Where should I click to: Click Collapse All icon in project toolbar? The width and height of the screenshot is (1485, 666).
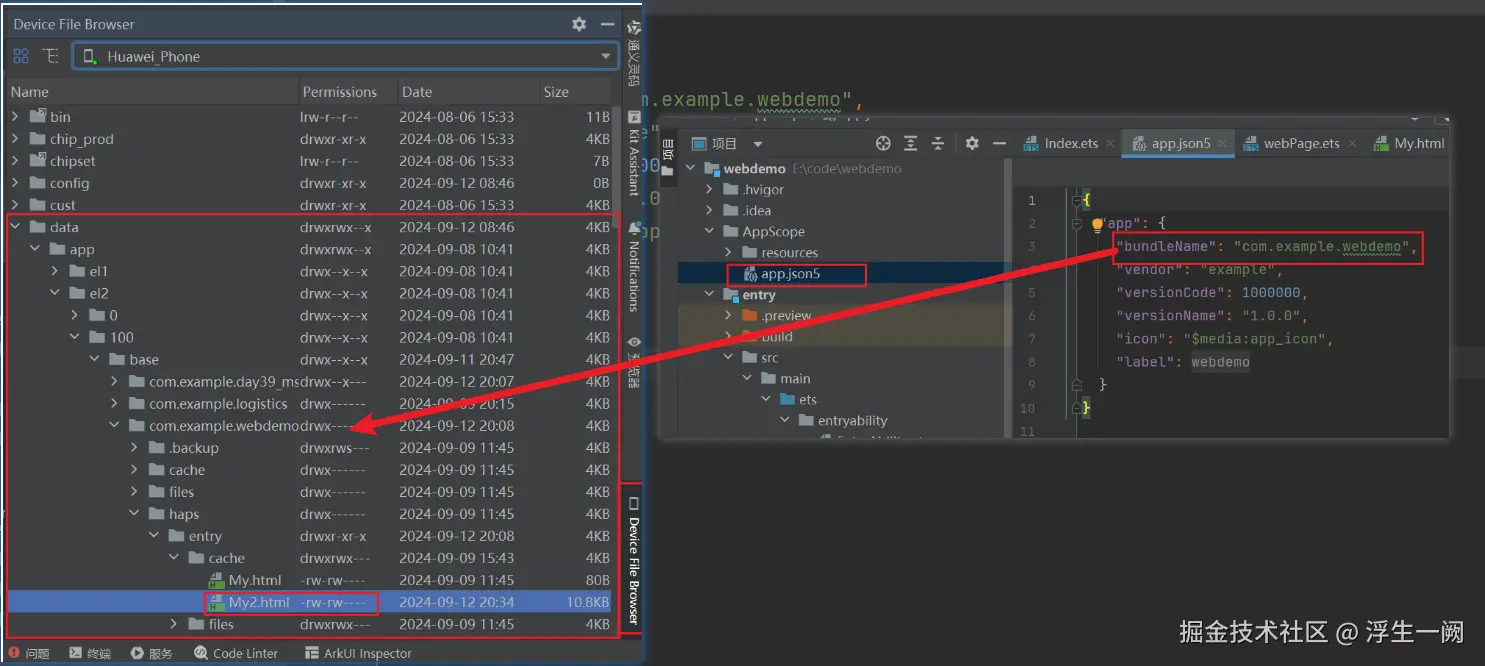938,144
